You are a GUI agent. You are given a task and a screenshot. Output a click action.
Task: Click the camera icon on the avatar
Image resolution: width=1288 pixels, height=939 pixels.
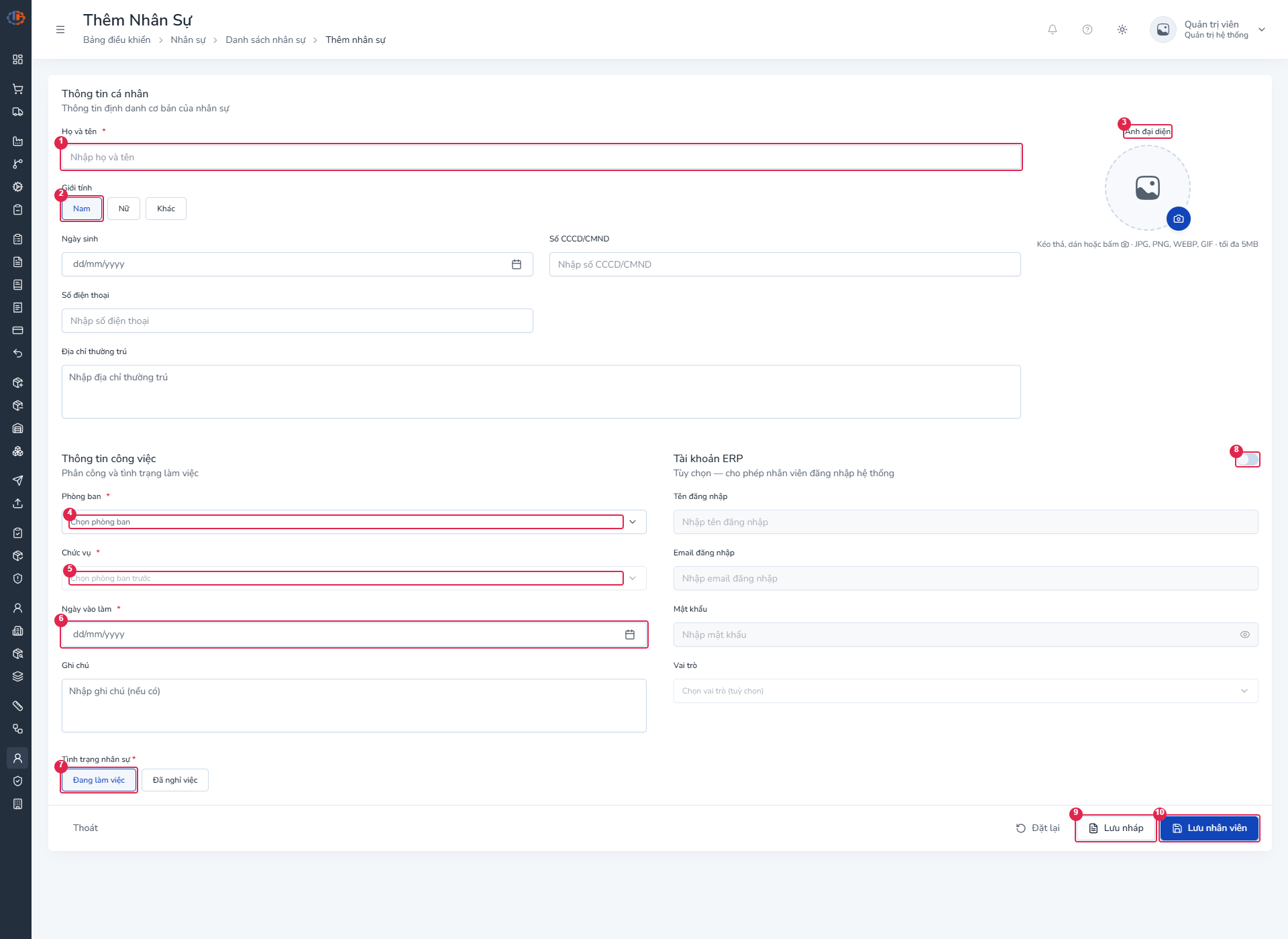point(1179,219)
